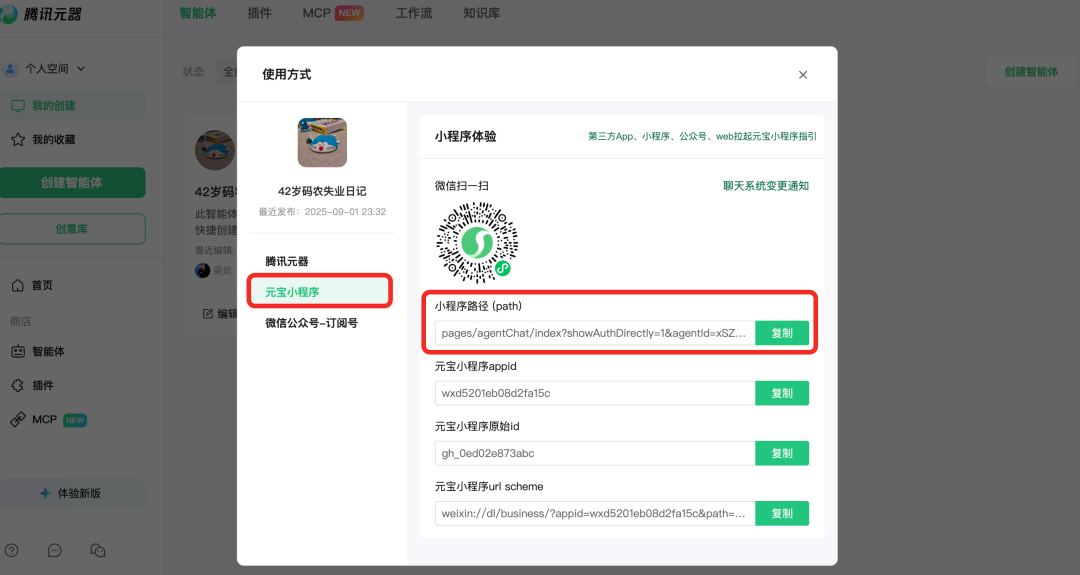The width and height of the screenshot is (1080, 575).
Task: Click the WeChat community icon
Action: pos(98,550)
